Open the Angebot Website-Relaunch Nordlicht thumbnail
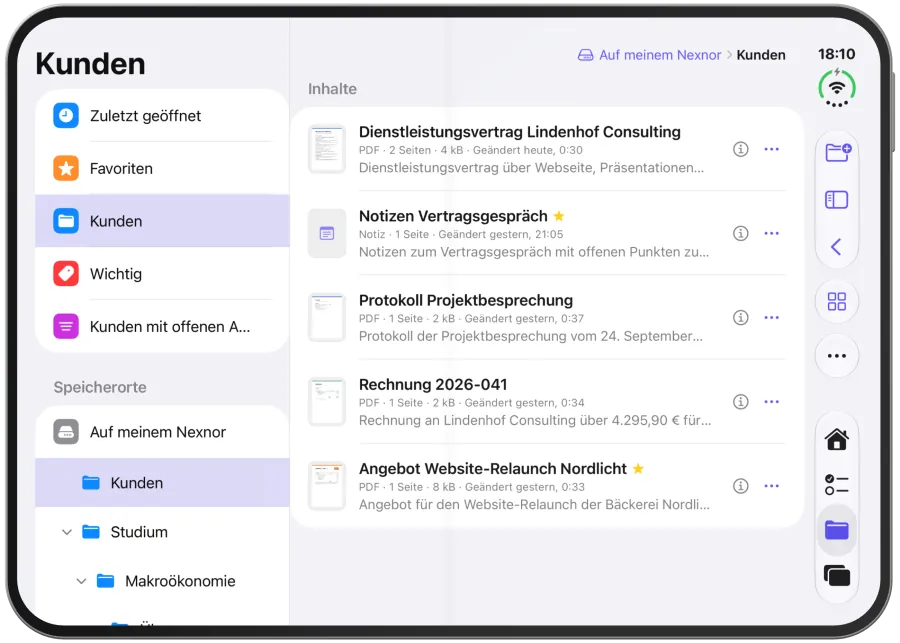 click(x=327, y=486)
